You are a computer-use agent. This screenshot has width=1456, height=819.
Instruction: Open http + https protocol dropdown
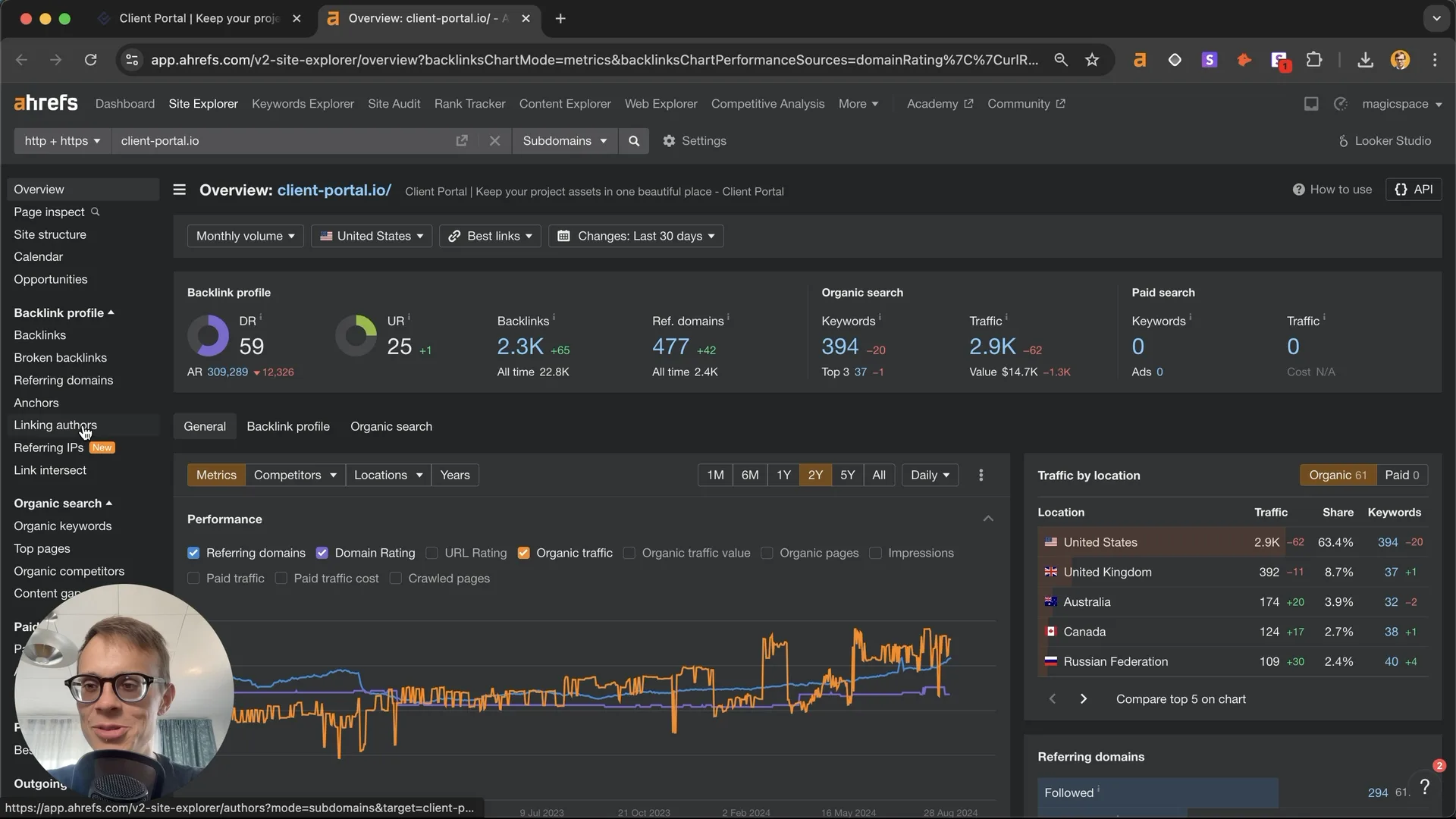62,141
